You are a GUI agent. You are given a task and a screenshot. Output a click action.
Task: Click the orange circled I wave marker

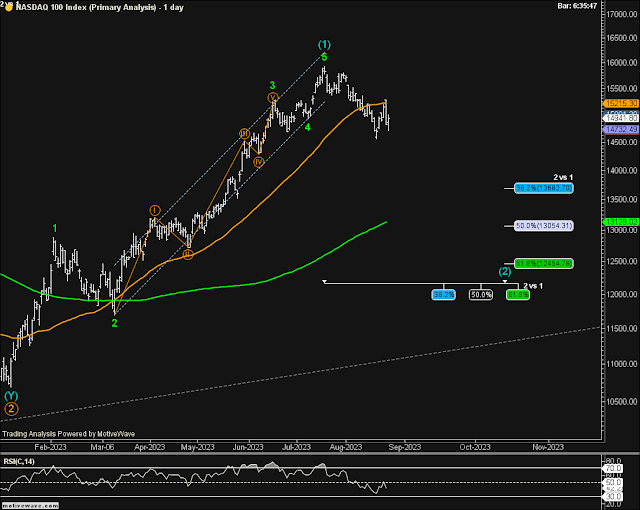pos(155,211)
